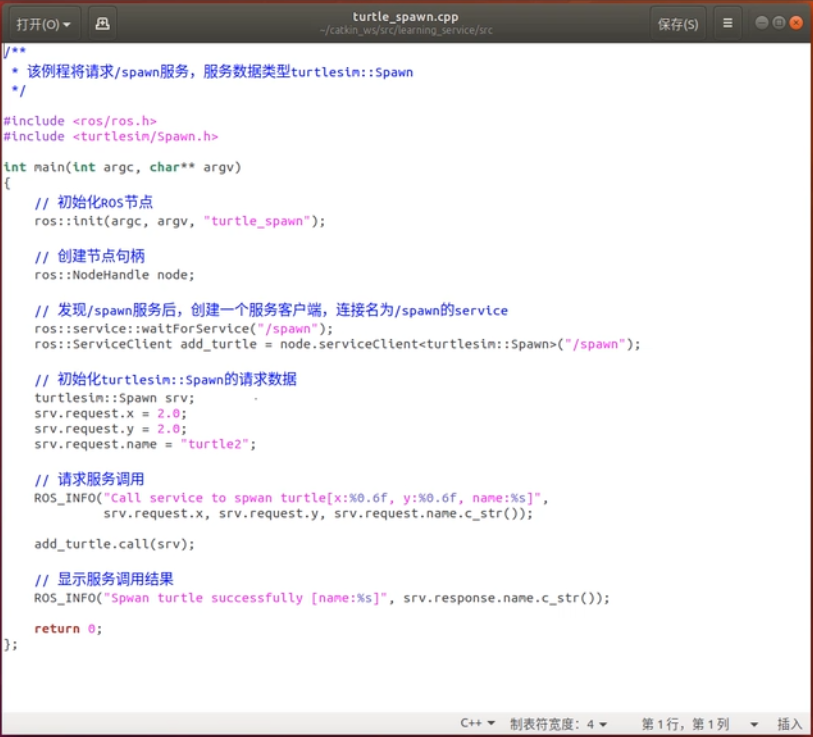Click the ~/catkin_ws/src/learning_service/src path subtitle
813x737 pixels.
(406, 31)
